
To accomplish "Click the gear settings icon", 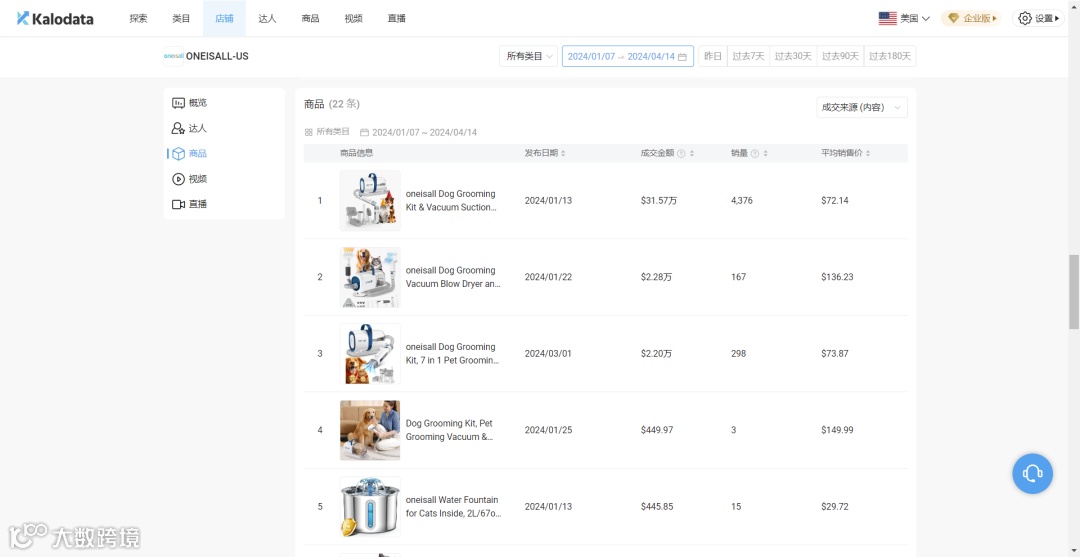I will 1025,19.
